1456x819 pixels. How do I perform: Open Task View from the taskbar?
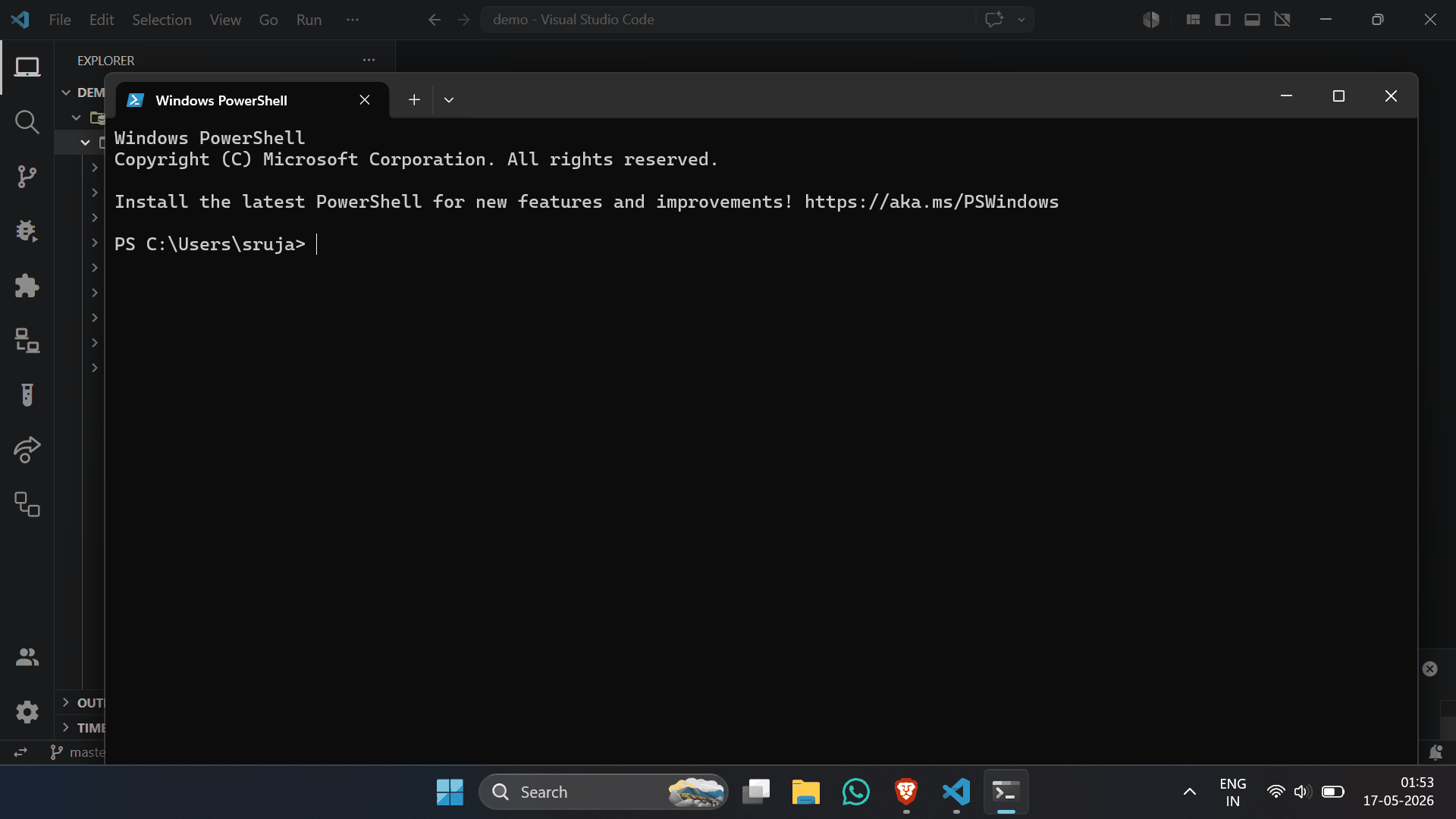click(x=756, y=792)
